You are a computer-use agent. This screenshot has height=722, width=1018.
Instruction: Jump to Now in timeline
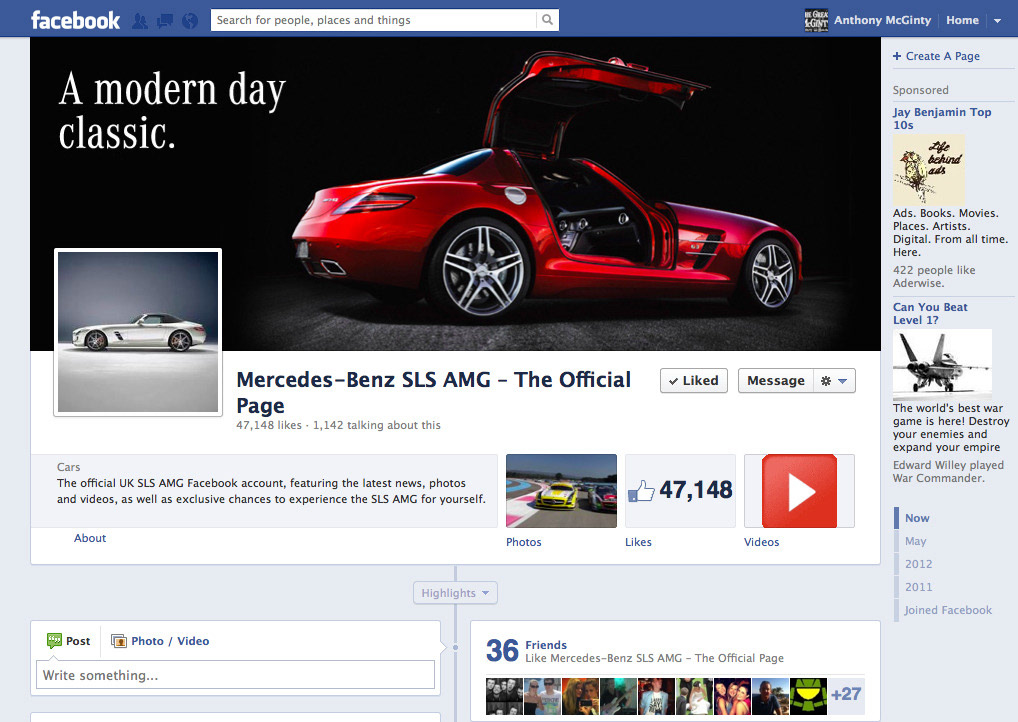pyautogui.click(x=917, y=517)
